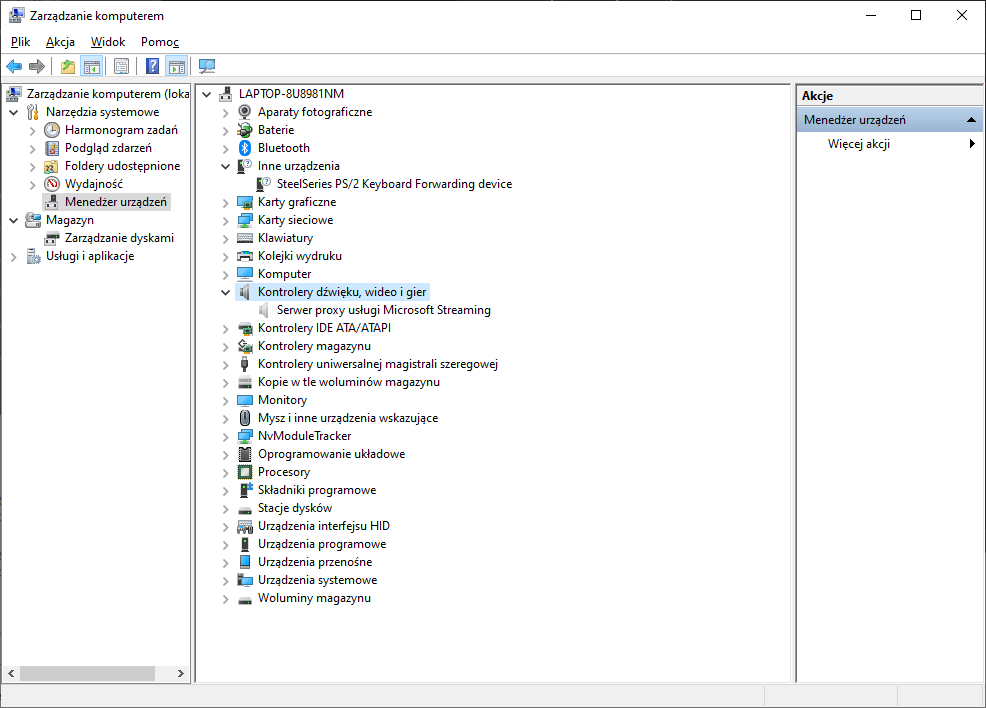Click the Aparaty fotograficzne camera icon
Image resolution: width=986 pixels, height=708 pixels.
tap(245, 112)
